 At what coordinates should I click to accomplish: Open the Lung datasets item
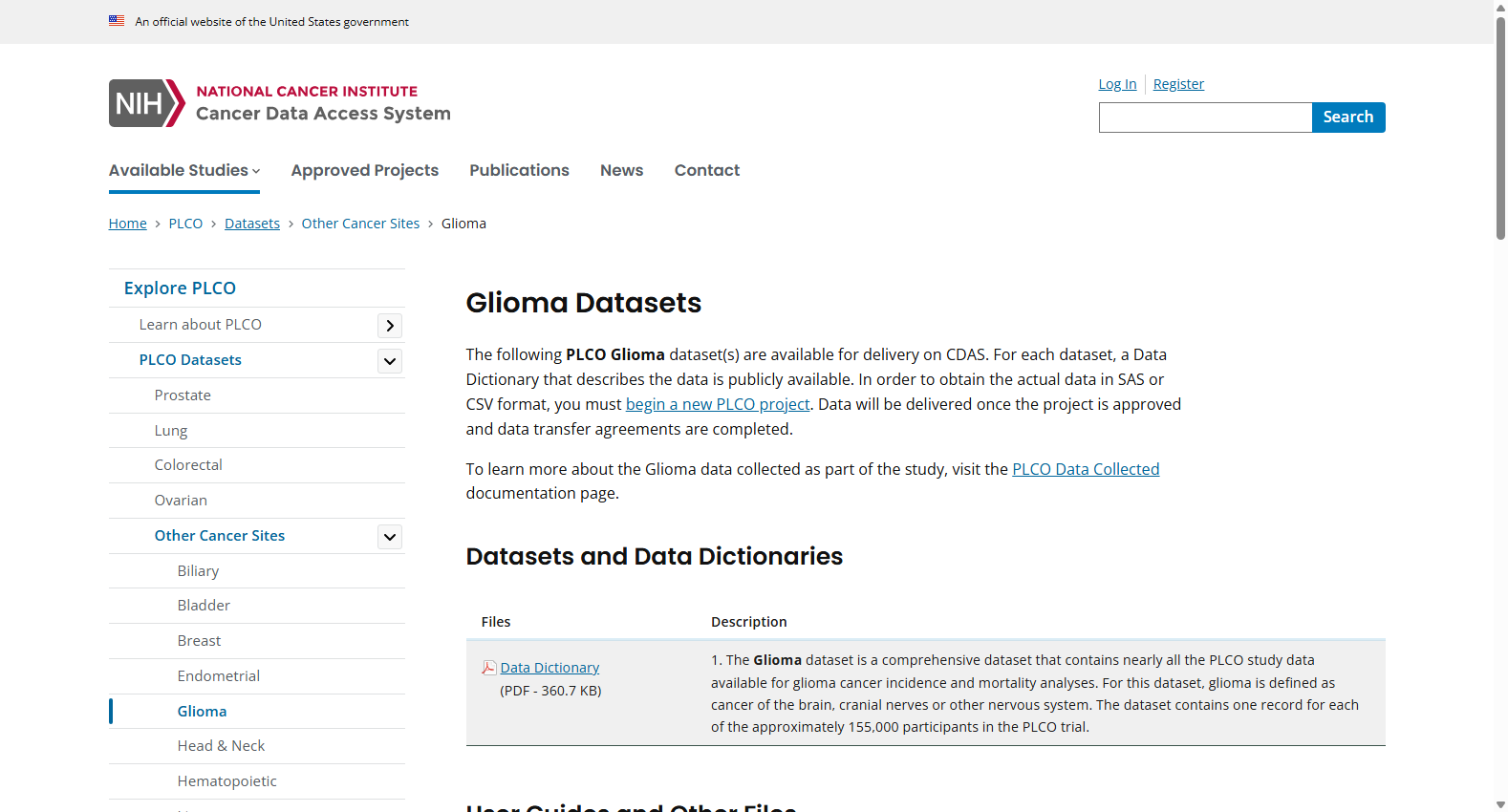(x=171, y=431)
